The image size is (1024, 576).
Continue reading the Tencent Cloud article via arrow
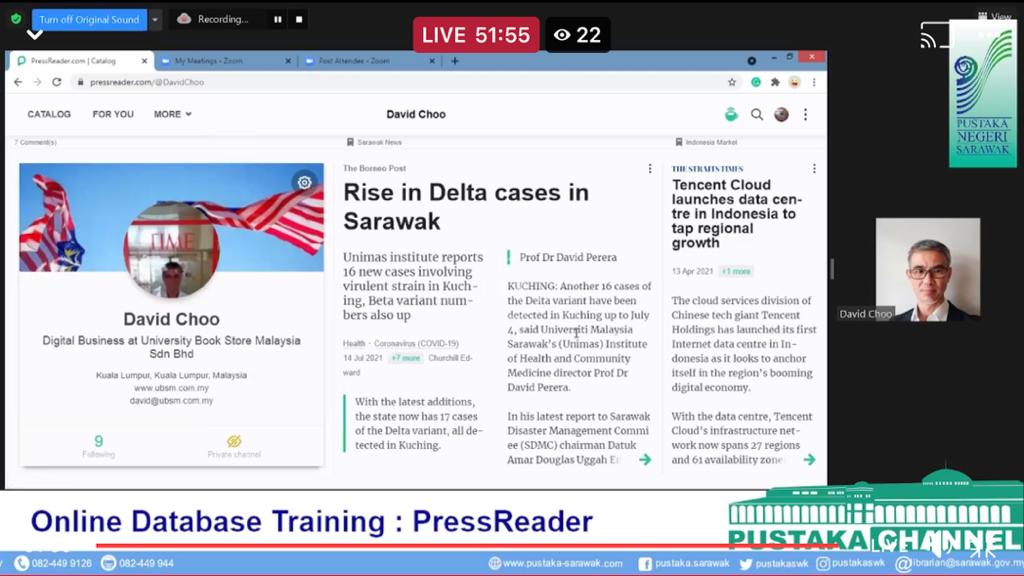pos(810,460)
